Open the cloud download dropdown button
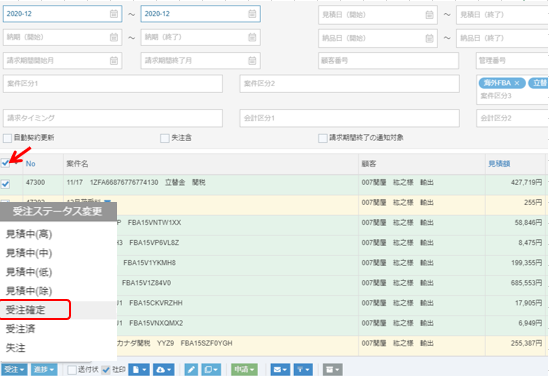Viewport: 549px width, 376px height. coord(164,369)
